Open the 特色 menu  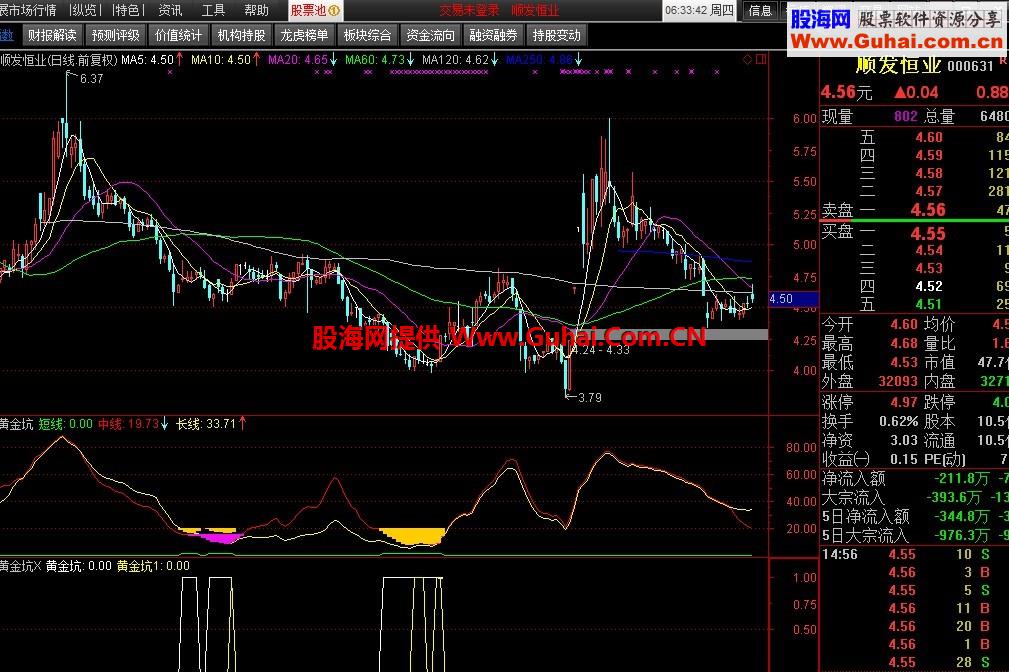[128, 10]
